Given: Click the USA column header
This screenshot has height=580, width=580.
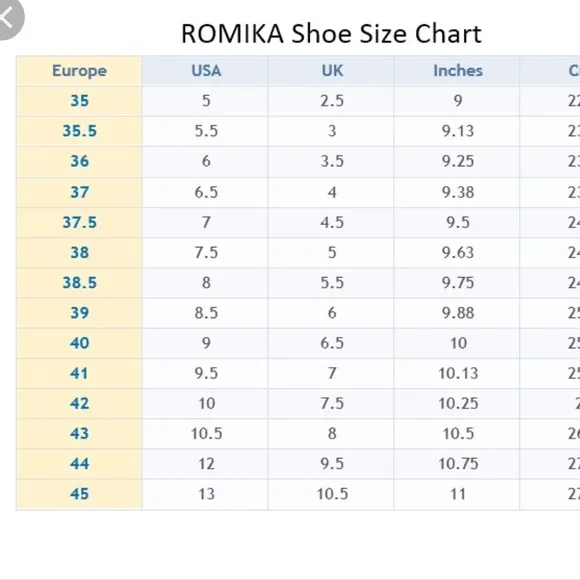Looking at the screenshot, I should coord(206,71).
